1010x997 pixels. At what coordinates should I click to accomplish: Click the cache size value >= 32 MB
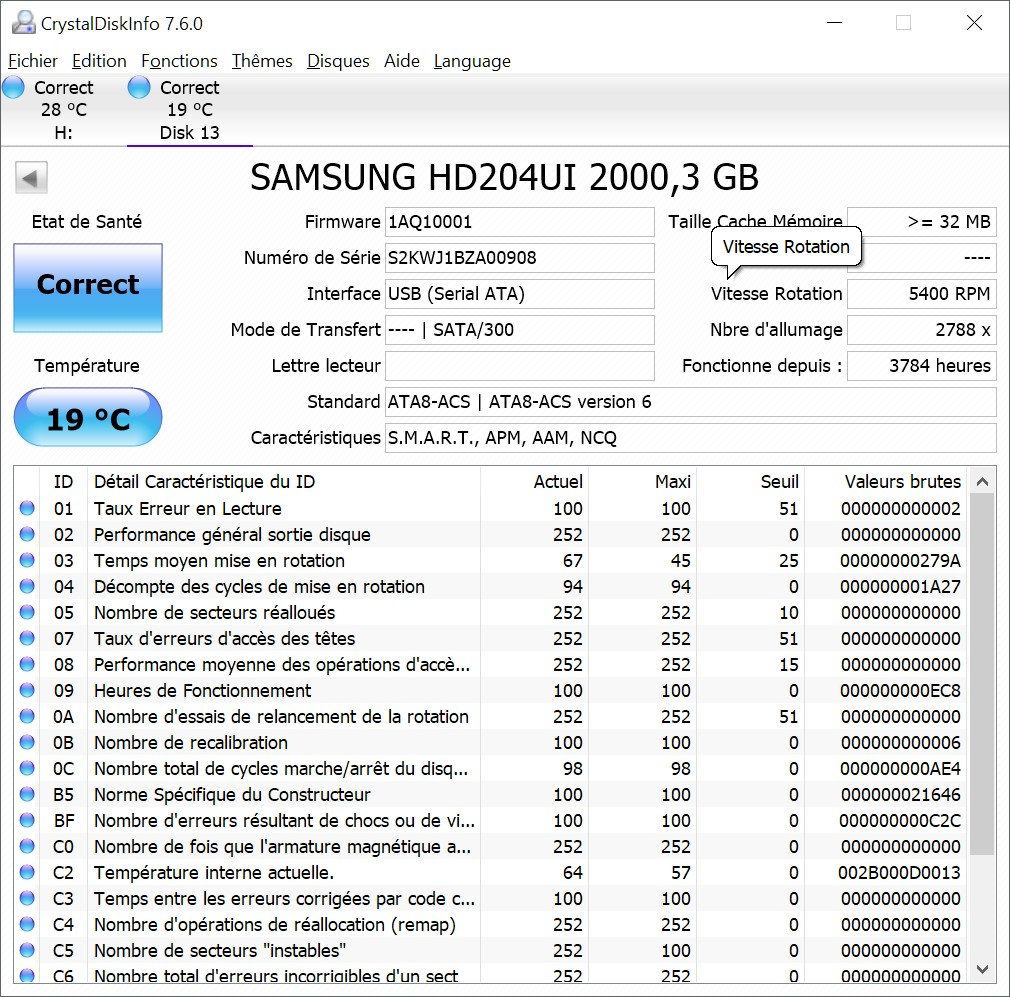[x=922, y=222]
